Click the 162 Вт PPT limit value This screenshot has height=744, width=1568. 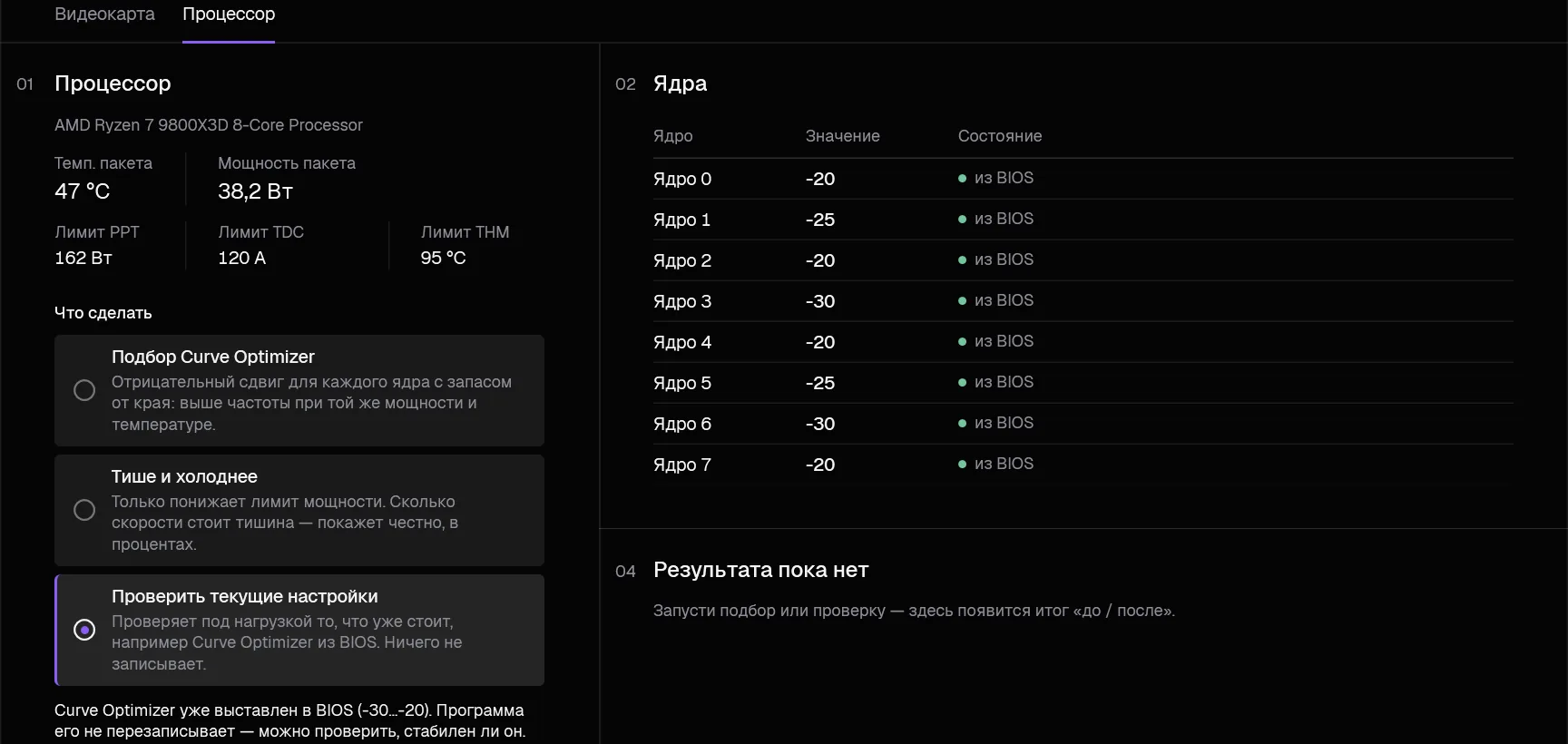[x=83, y=258]
